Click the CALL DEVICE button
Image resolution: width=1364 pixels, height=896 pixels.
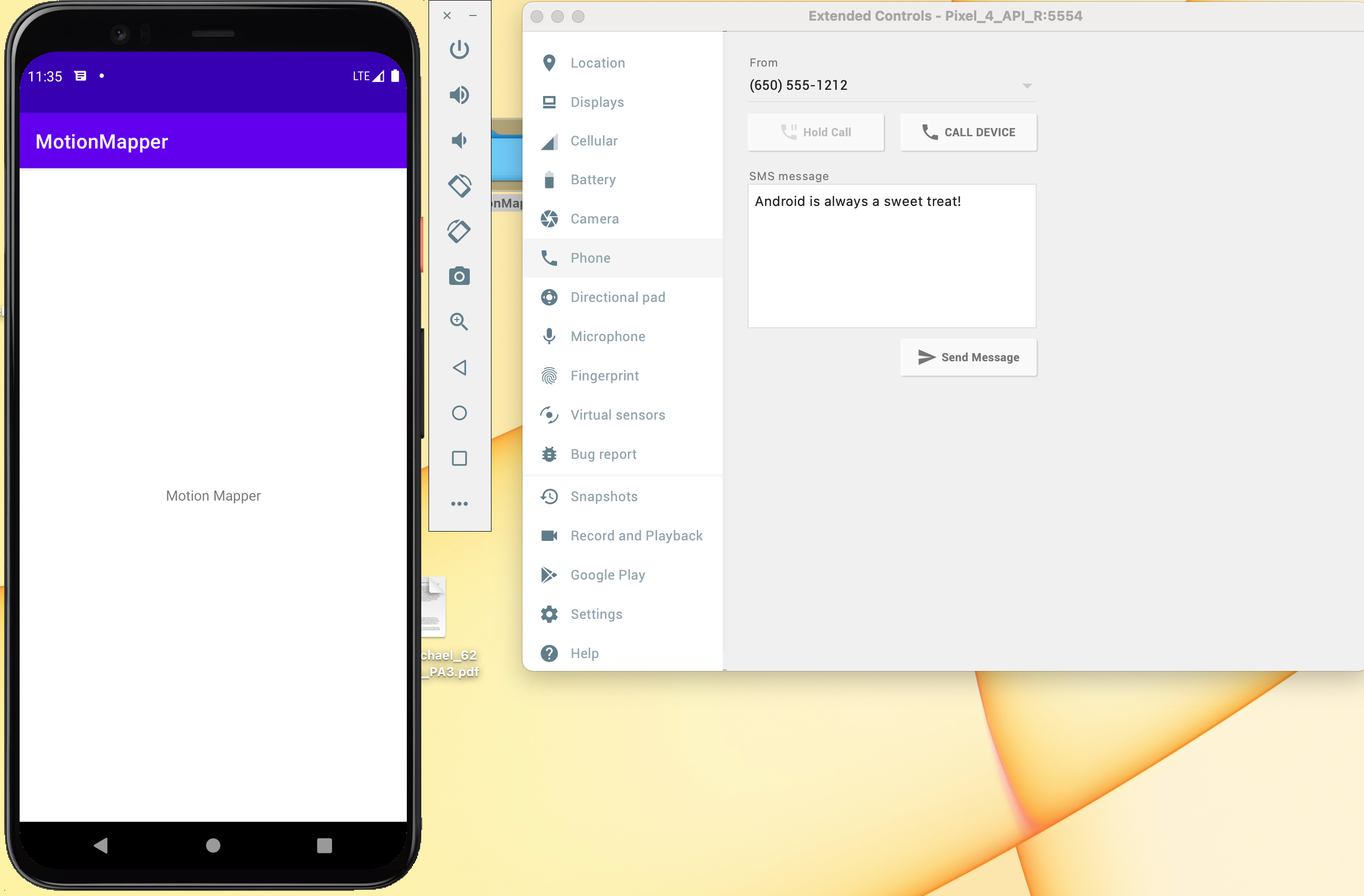[x=968, y=132]
